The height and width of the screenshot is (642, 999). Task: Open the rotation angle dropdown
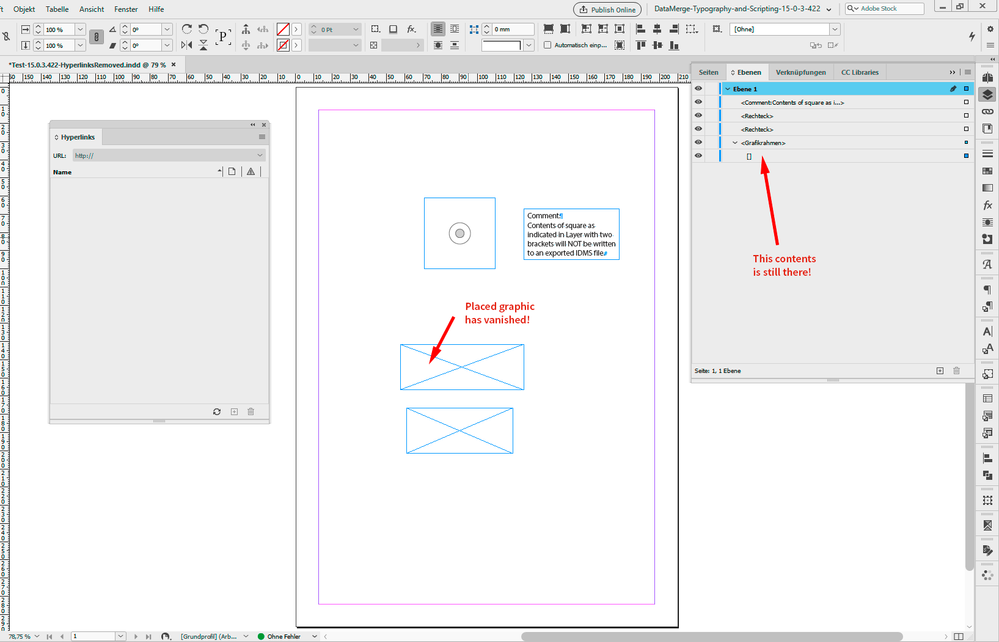pyautogui.click(x=167, y=29)
